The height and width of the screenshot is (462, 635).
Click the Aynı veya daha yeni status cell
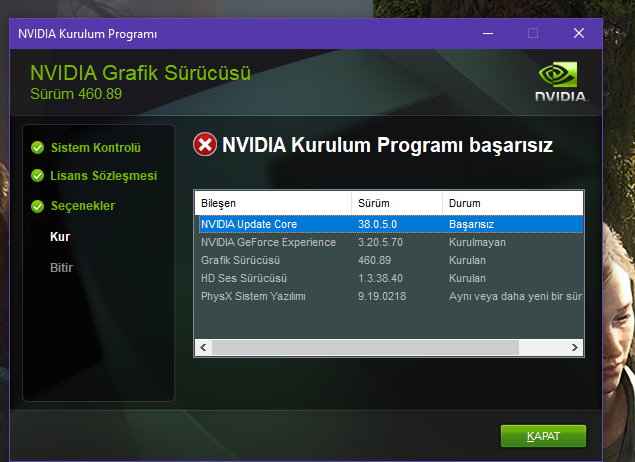point(516,296)
